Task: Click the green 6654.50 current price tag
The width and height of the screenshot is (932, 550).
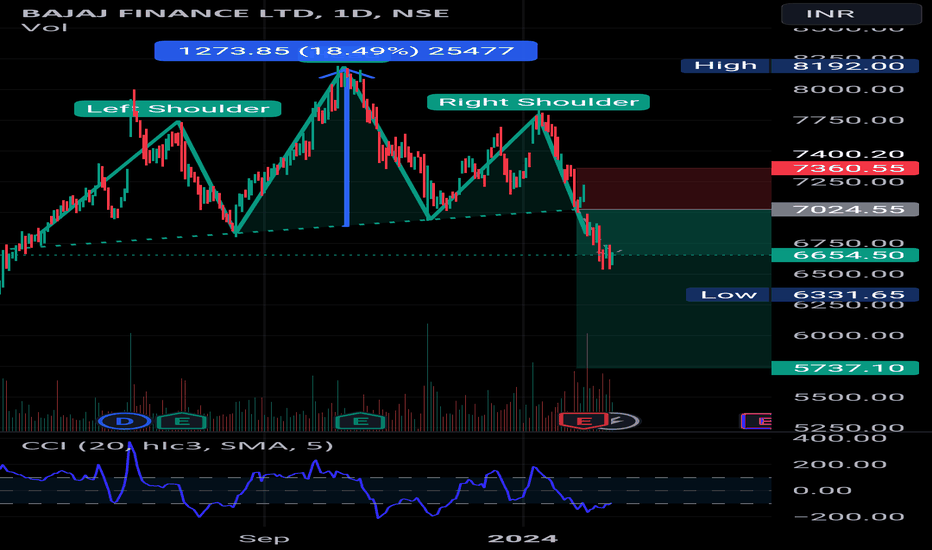Action: click(845, 255)
